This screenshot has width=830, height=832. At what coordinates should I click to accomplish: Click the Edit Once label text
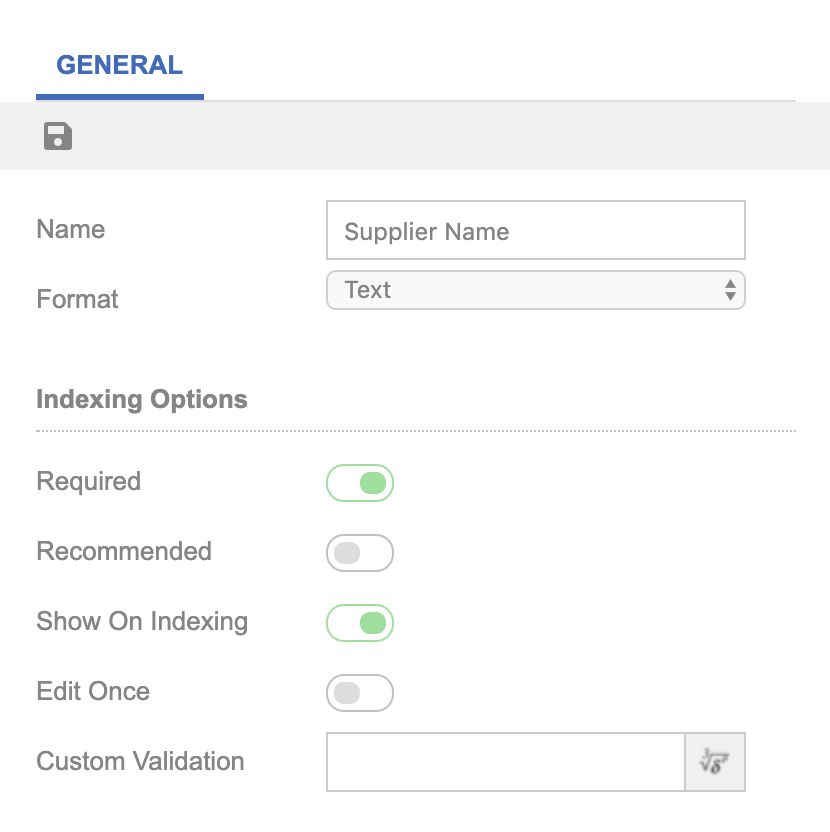coord(93,692)
